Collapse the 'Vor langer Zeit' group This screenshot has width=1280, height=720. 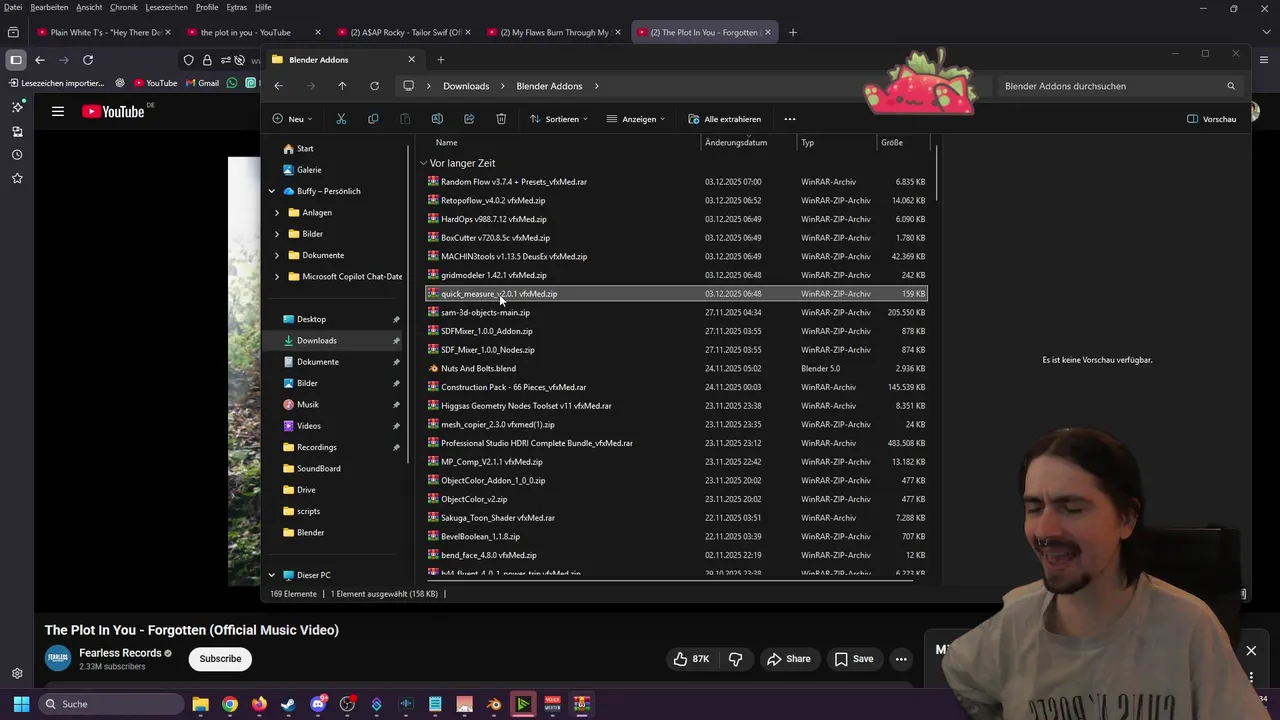pyautogui.click(x=423, y=163)
